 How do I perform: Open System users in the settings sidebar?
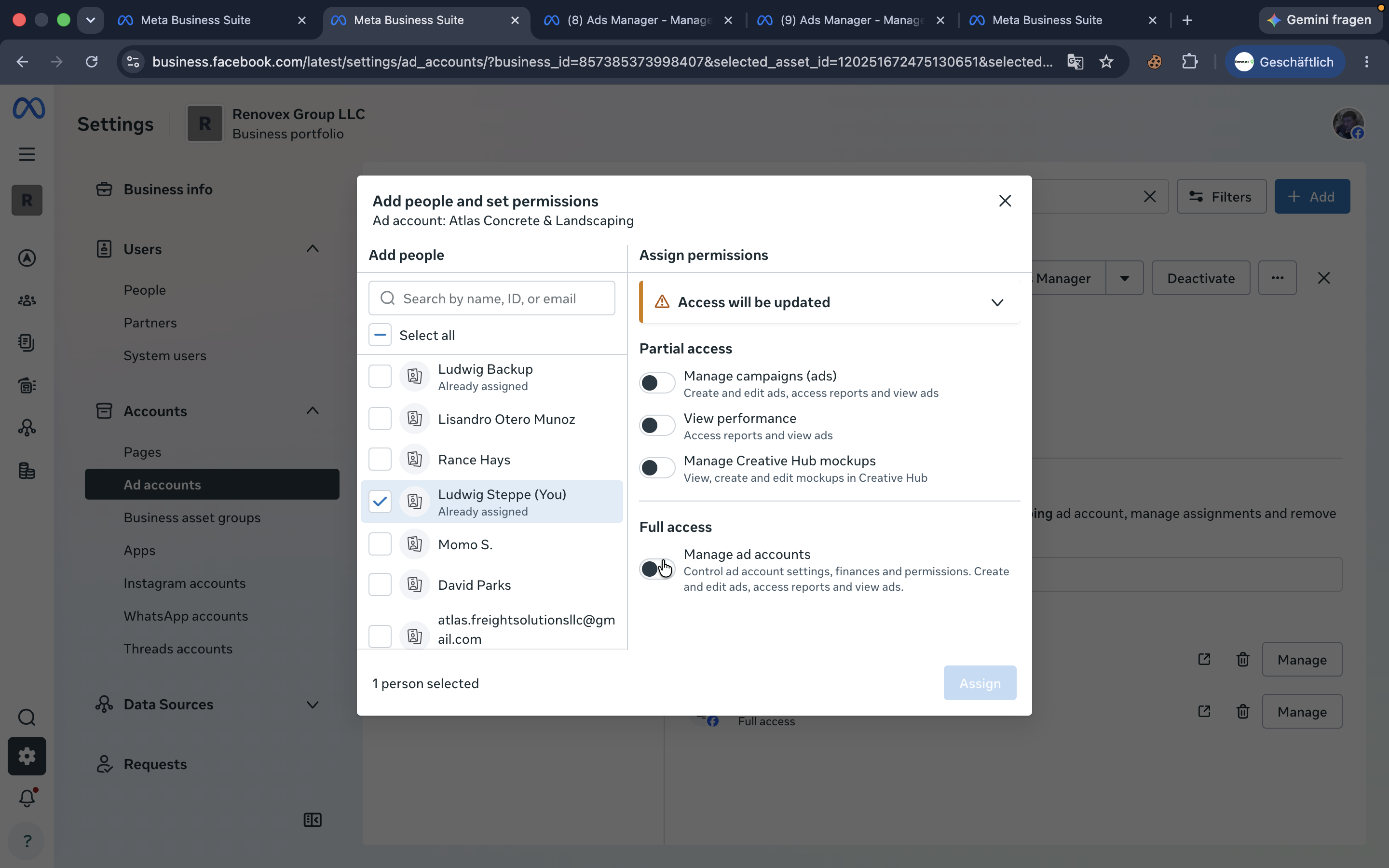click(x=165, y=355)
